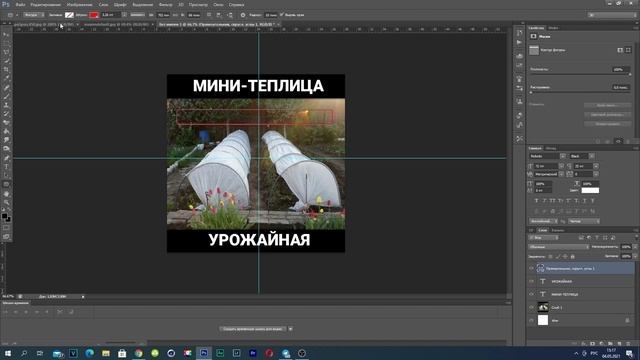
Task: Select the Eraser tool
Action: coord(6,122)
